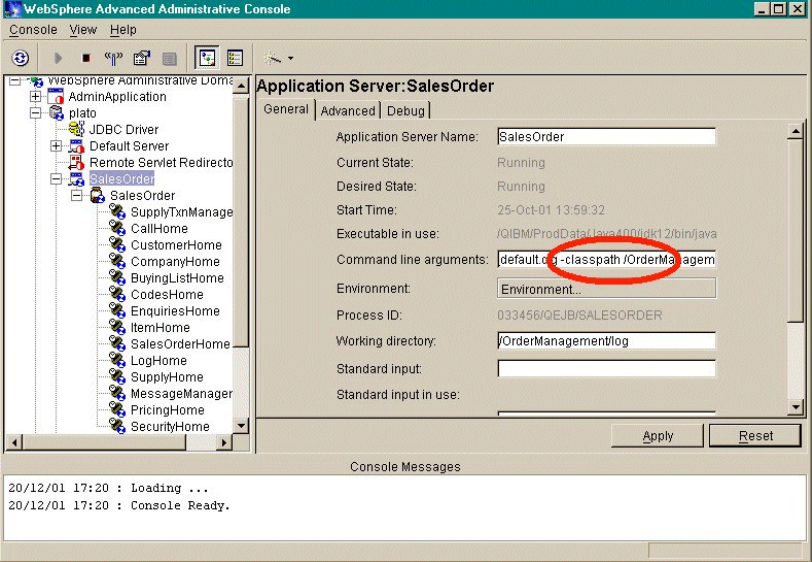Collapse the highlighted SalesOrder server node

[56, 179]
